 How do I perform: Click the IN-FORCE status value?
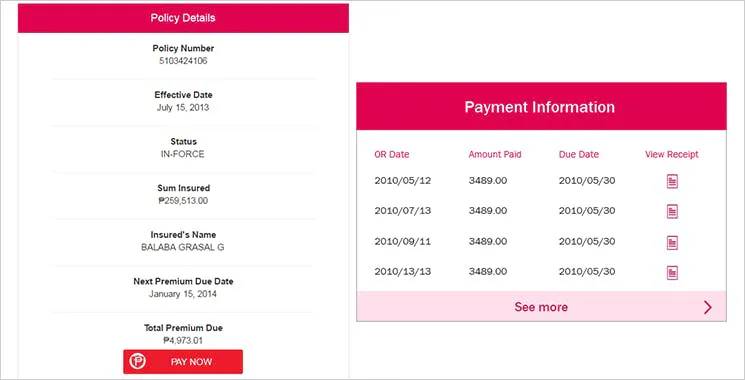tap(183, 154)
